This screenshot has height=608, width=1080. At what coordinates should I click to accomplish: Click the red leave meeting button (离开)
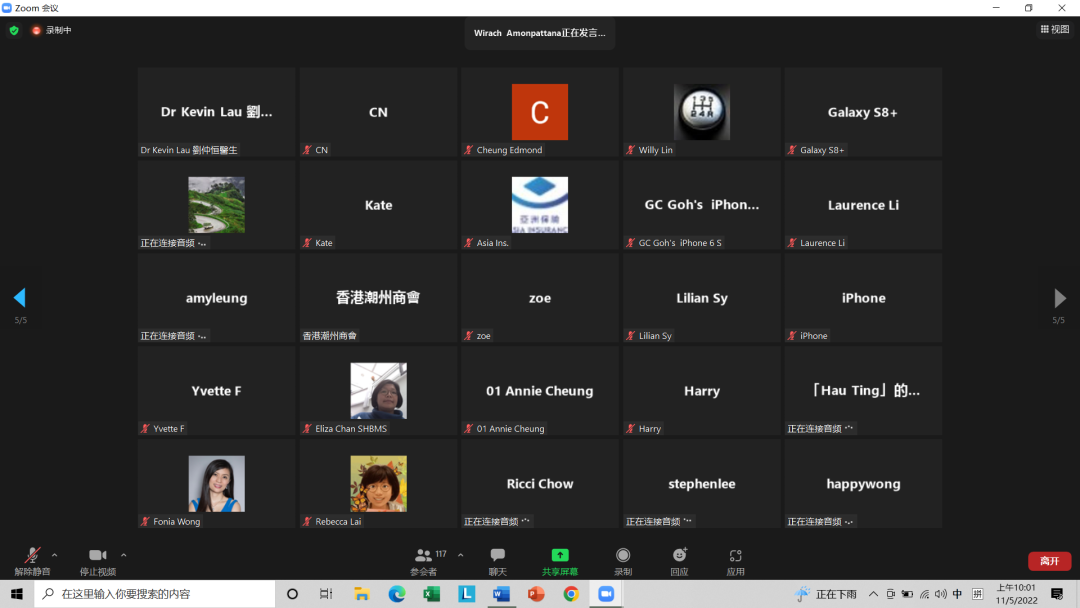point(1049,561)
